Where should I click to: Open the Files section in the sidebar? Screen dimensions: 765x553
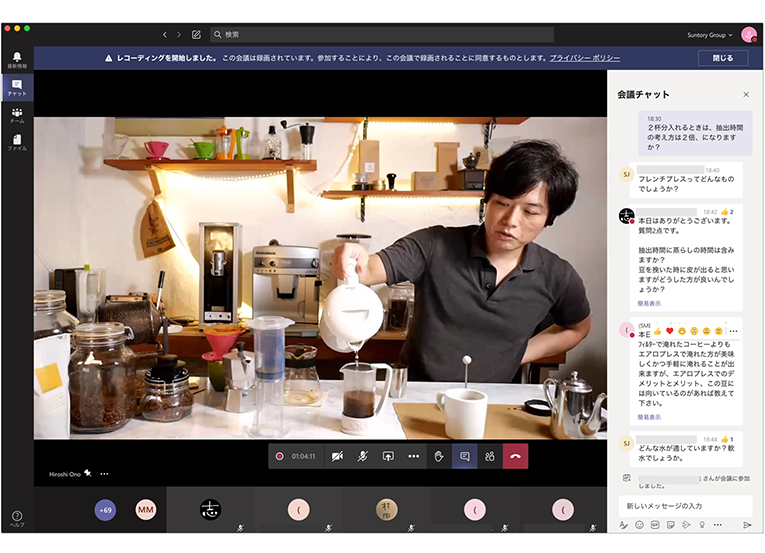coord(17,142)
